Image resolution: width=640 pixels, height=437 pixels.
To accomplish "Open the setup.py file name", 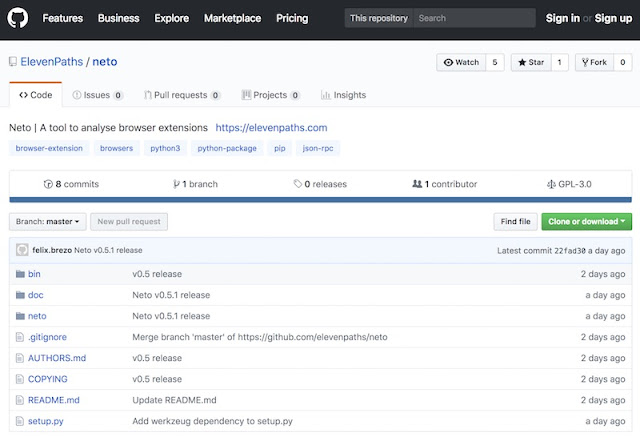I will [x=46, y=421].
